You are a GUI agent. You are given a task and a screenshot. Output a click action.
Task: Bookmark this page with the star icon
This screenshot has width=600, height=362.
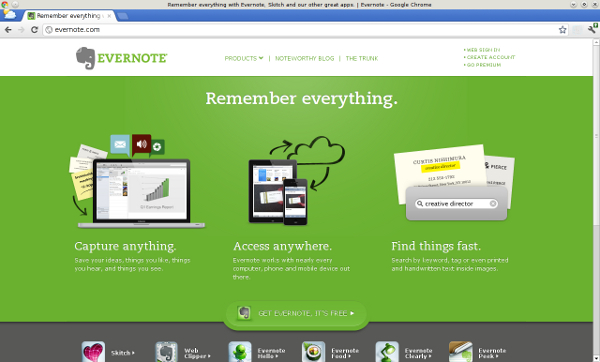562,29
